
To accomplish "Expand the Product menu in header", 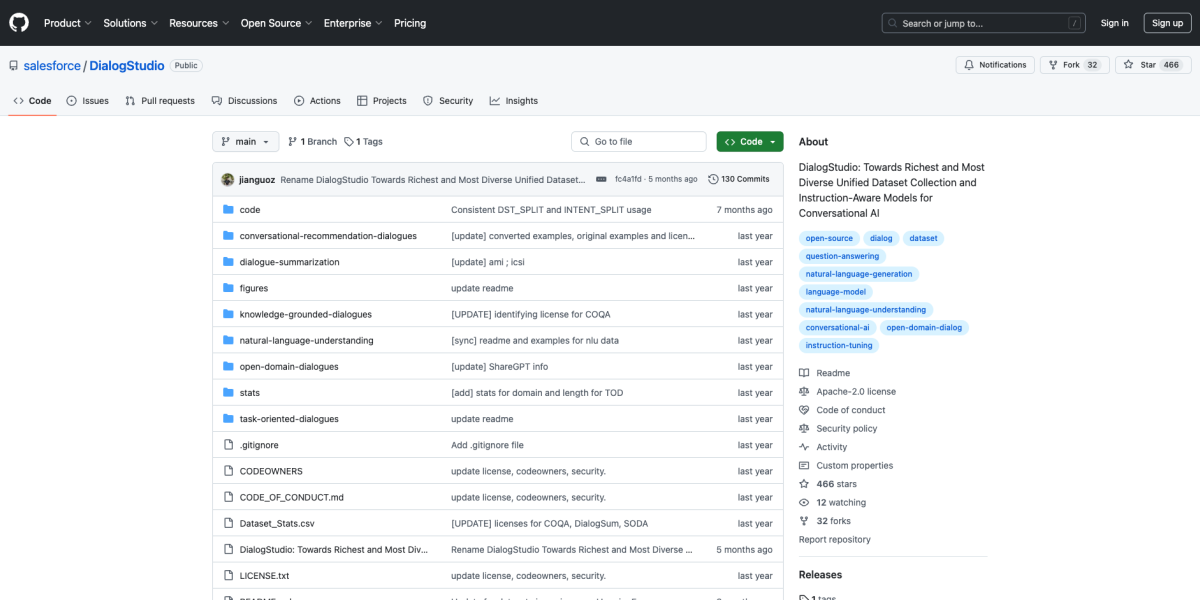I will [67, 23].
